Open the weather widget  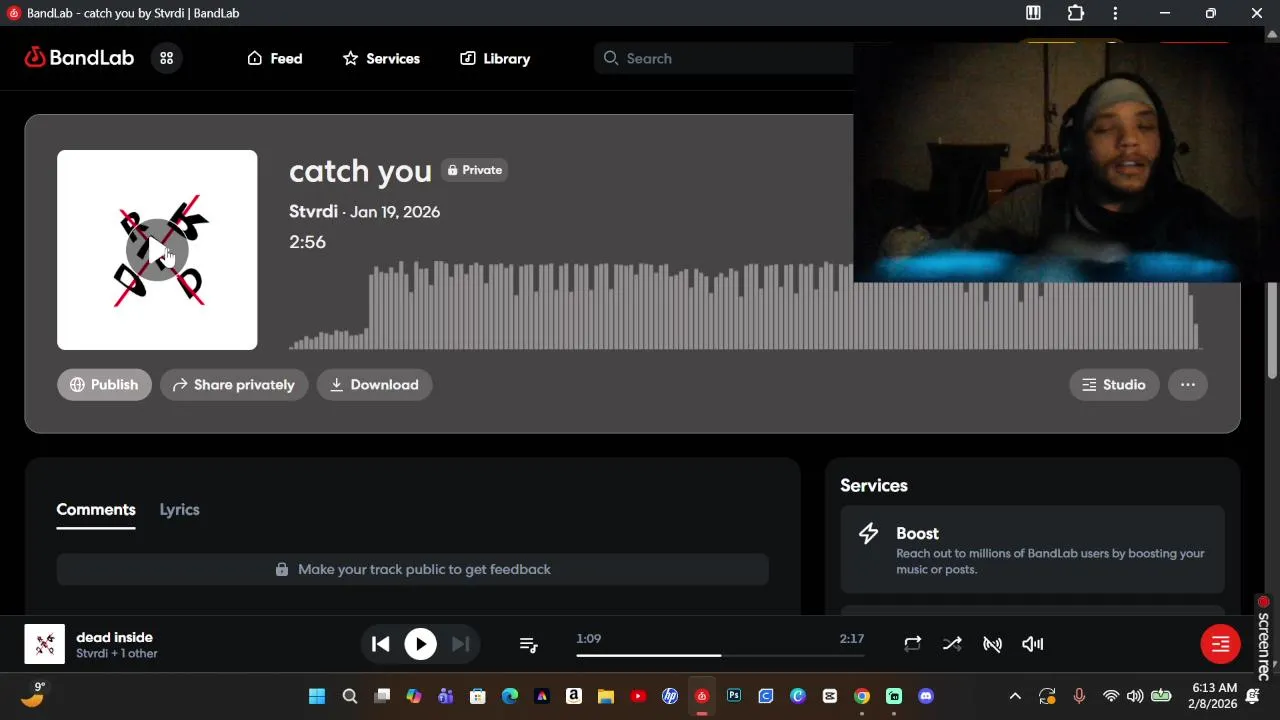34,695
